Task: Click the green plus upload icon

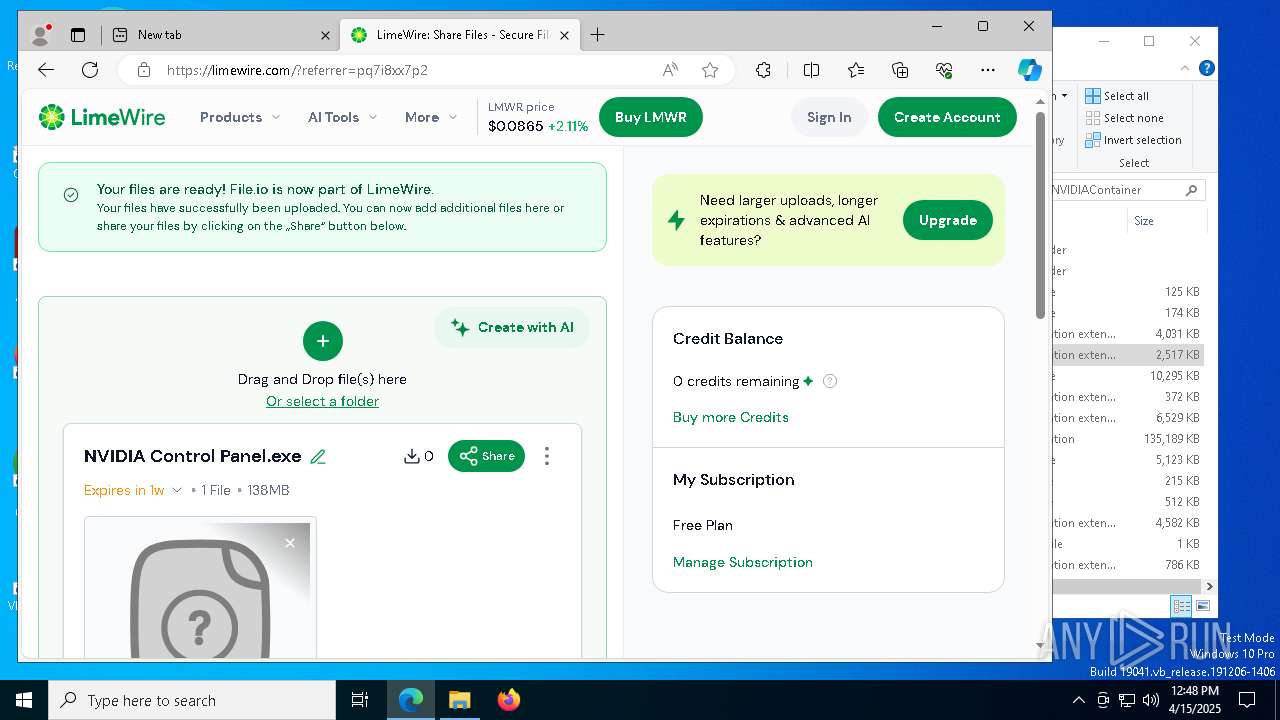Action: click(323, 341)
